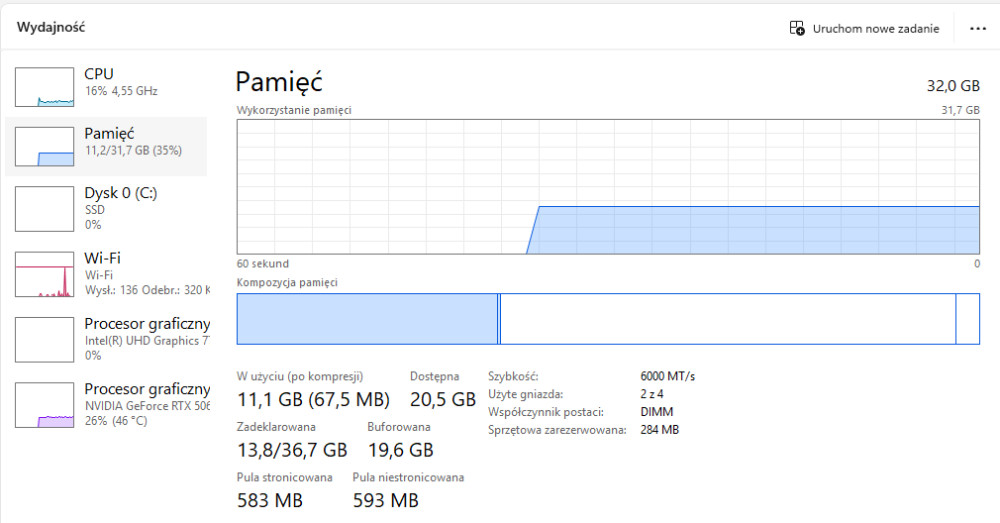Click the Wydajność page heading

[x=49, y=27]
